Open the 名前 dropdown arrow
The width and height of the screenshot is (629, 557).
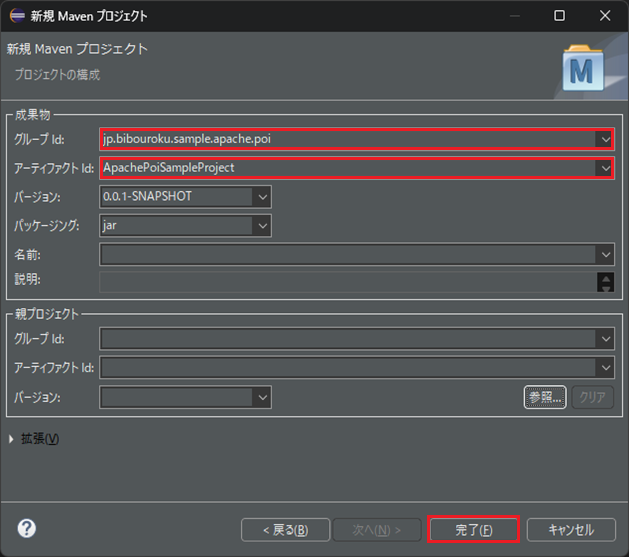(x=605, y=255)
